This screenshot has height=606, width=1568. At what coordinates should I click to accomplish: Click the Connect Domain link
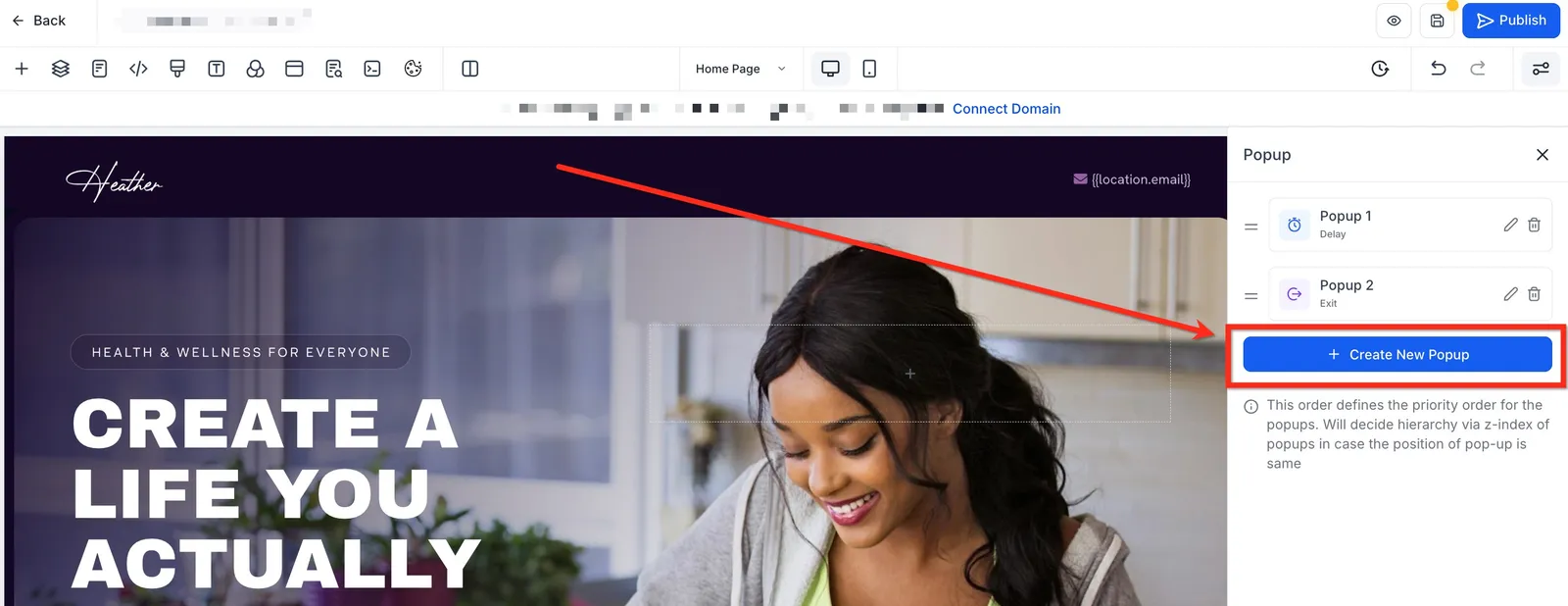(1006, 109)
